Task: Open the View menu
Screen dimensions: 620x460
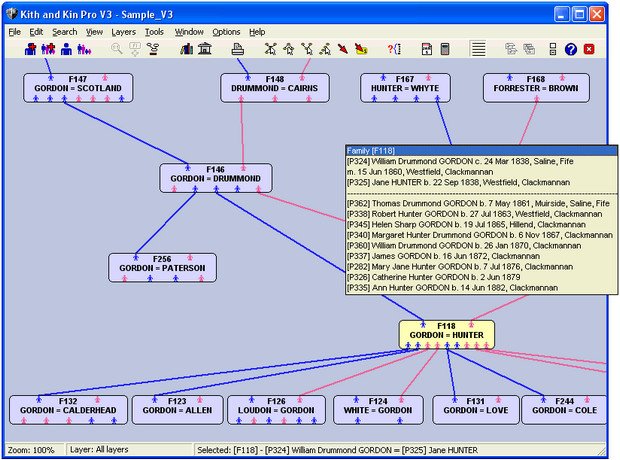Action: pyautogui.click(x=95, y=32)
